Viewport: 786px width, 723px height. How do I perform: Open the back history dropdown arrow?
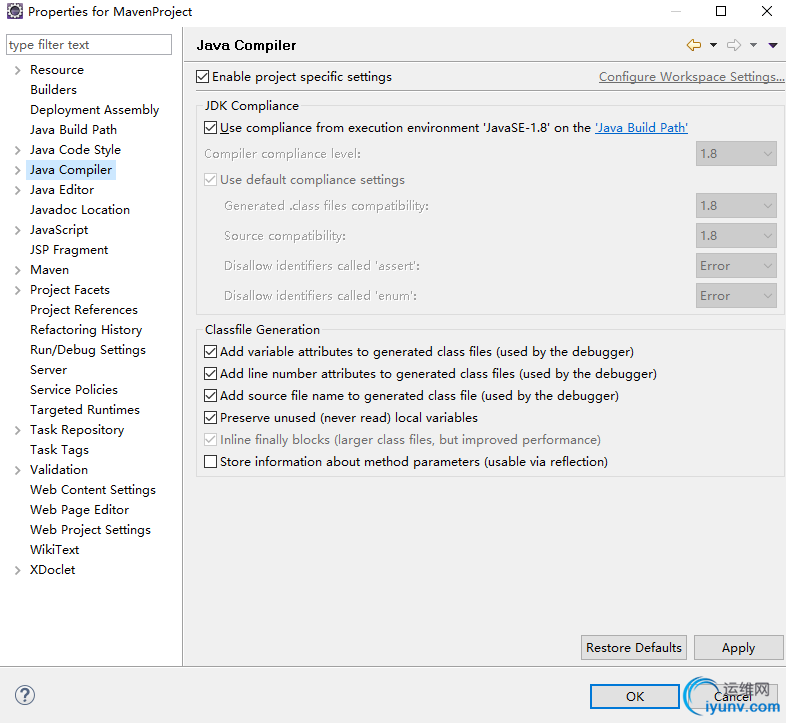tap(713, 45)
